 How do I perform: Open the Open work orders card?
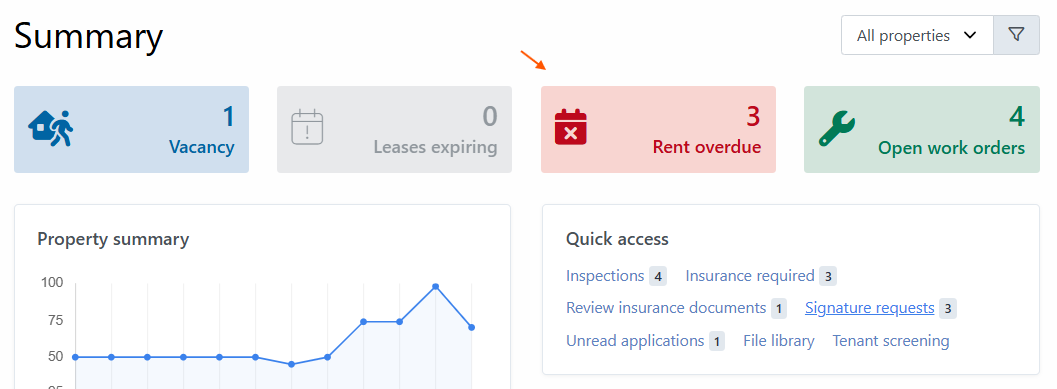tap(922, 129)
